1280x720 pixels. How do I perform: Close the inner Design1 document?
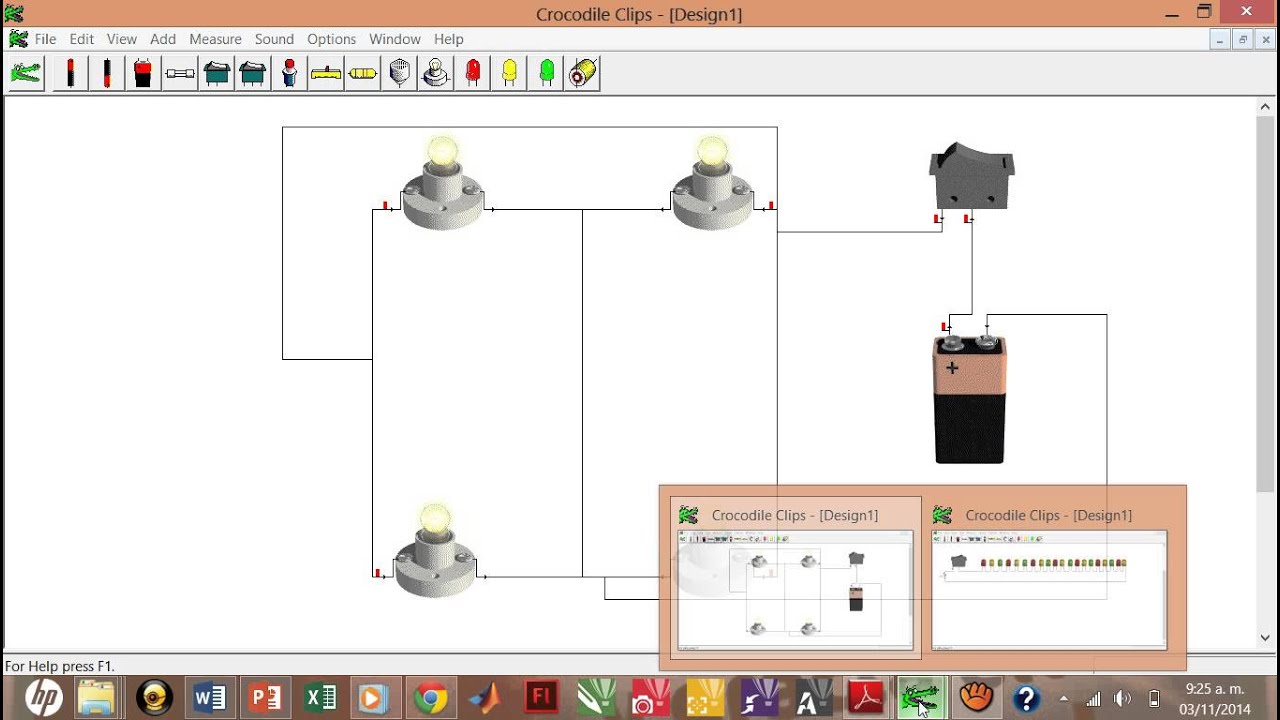click(x=1266, y=39)
